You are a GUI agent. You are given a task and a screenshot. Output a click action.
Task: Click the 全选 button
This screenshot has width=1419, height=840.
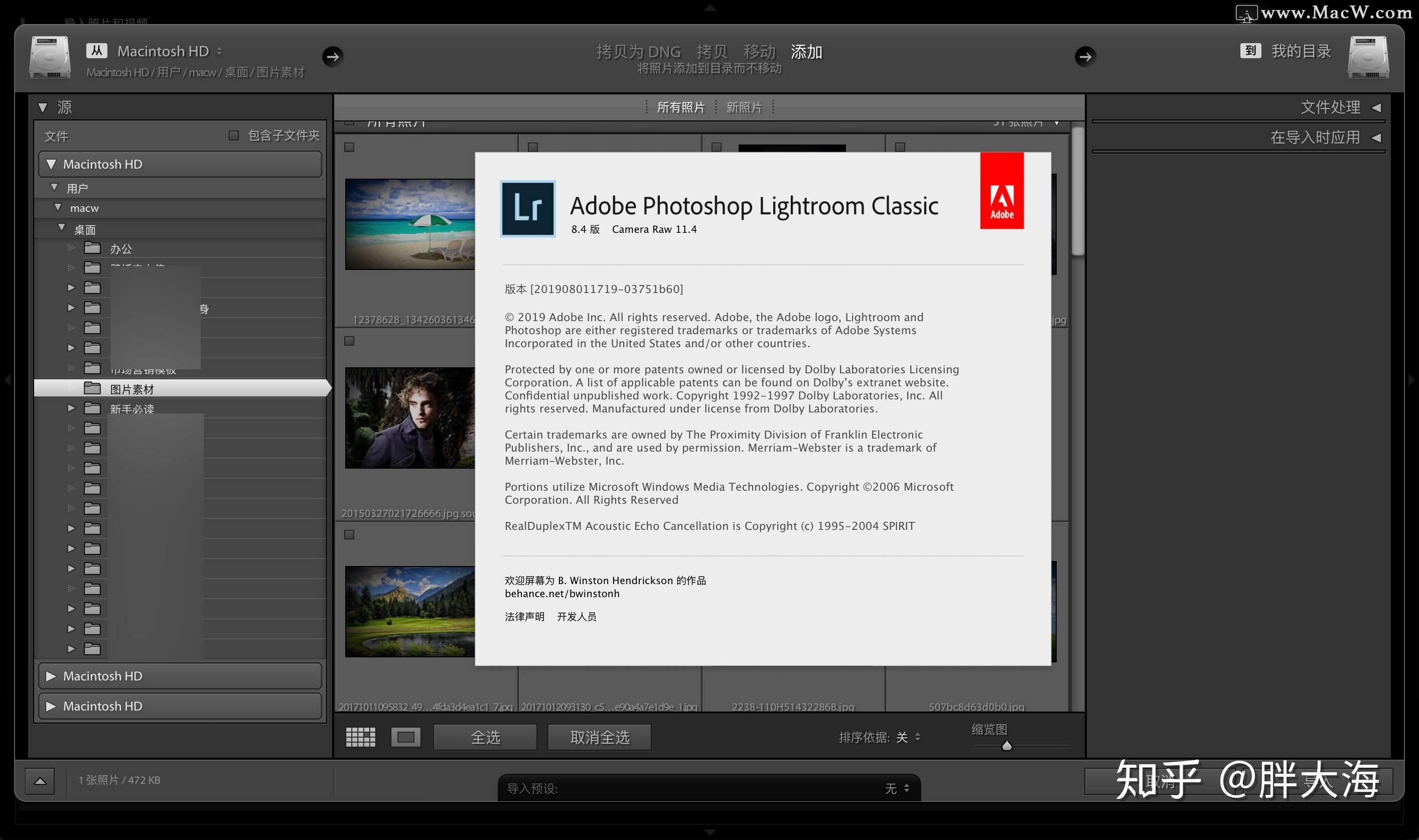(485, 737)
